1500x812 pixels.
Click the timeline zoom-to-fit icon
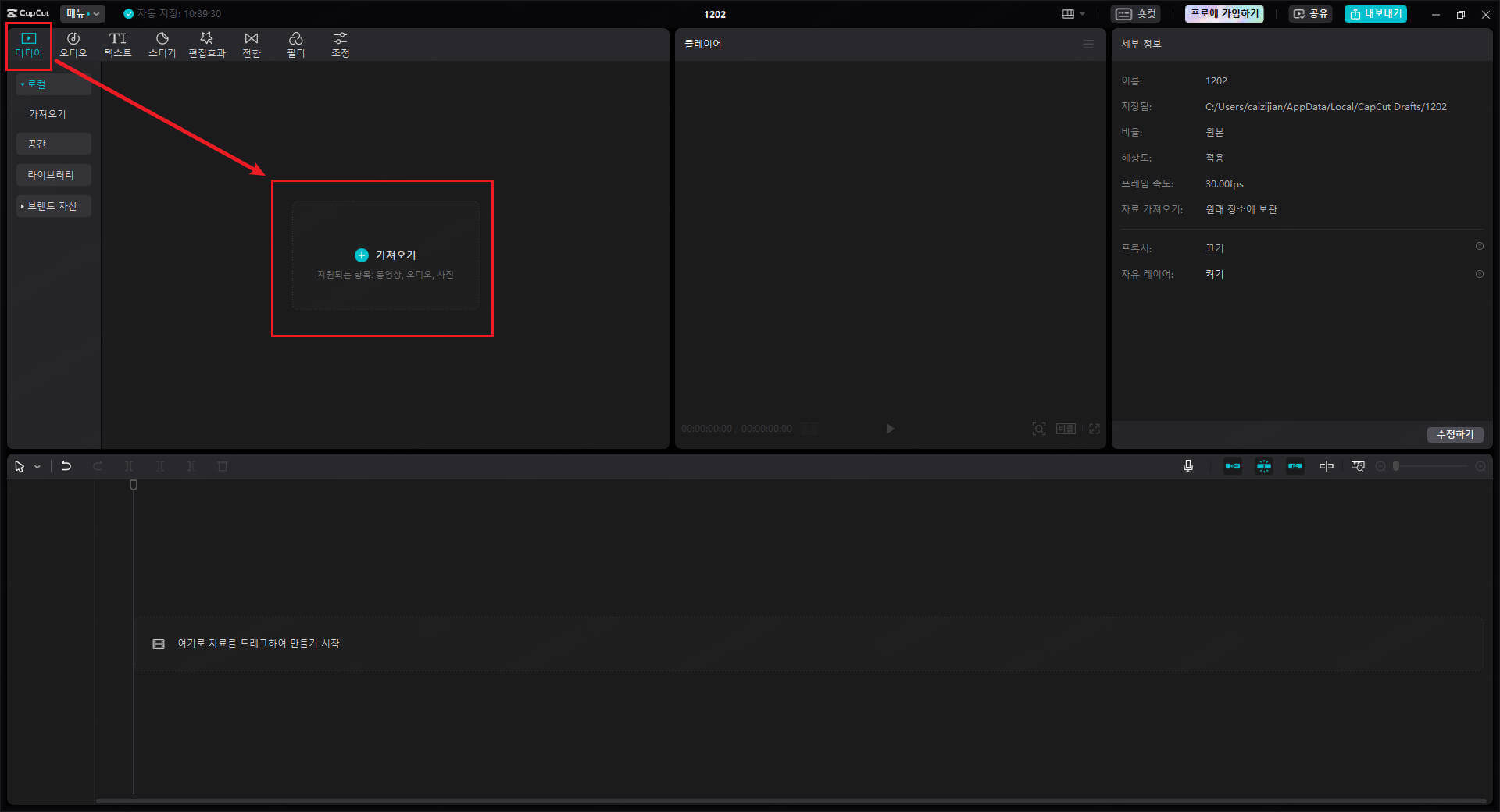1358,466
